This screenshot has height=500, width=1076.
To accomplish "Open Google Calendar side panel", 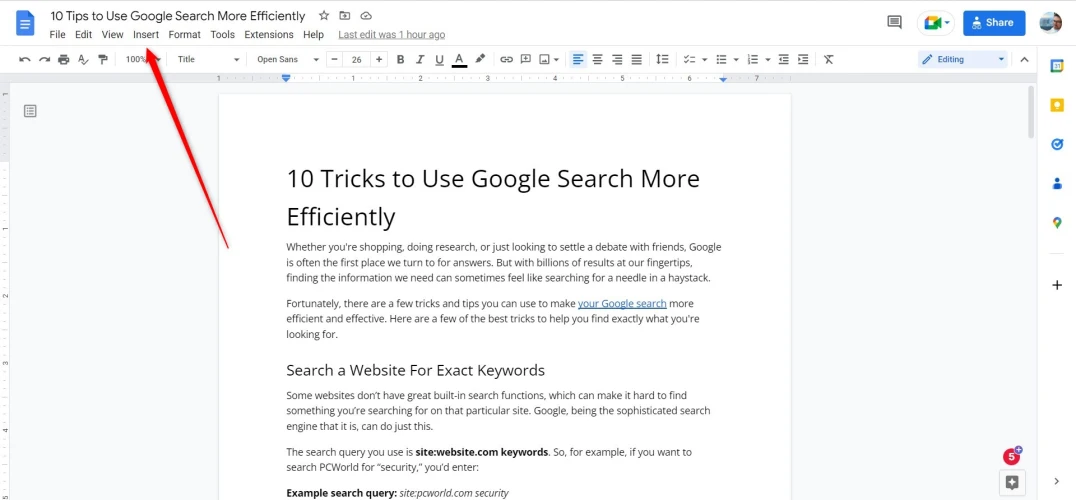I will pyautogui.click(x=1057, y=66).
